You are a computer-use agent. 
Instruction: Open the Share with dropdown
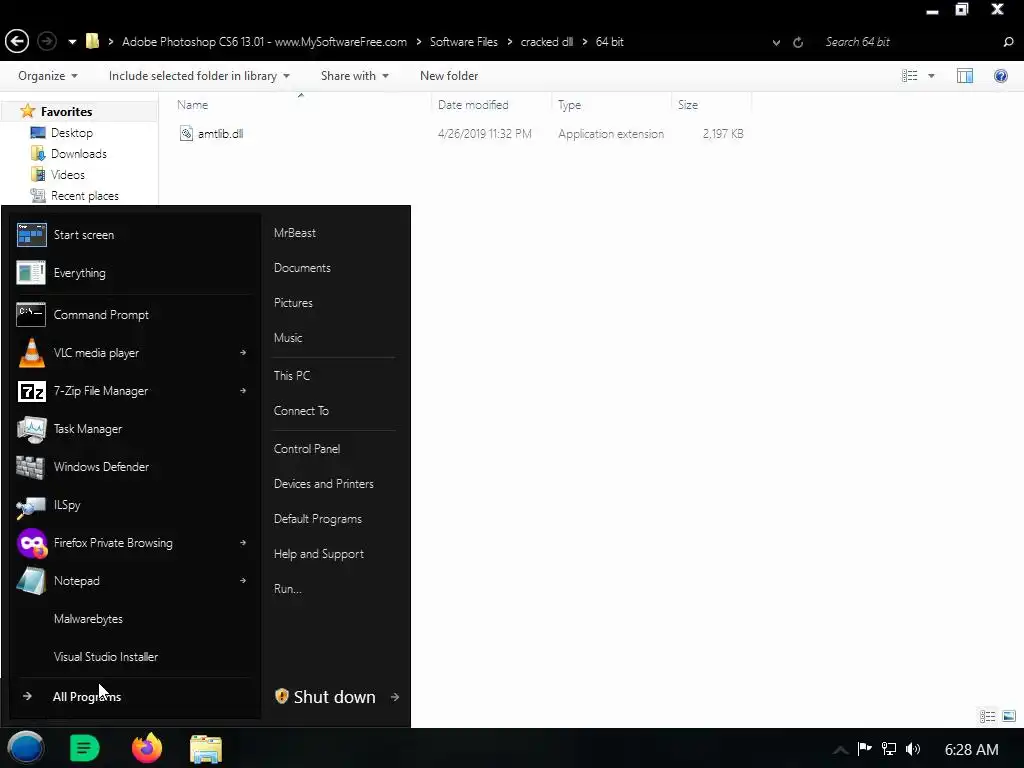355,76
